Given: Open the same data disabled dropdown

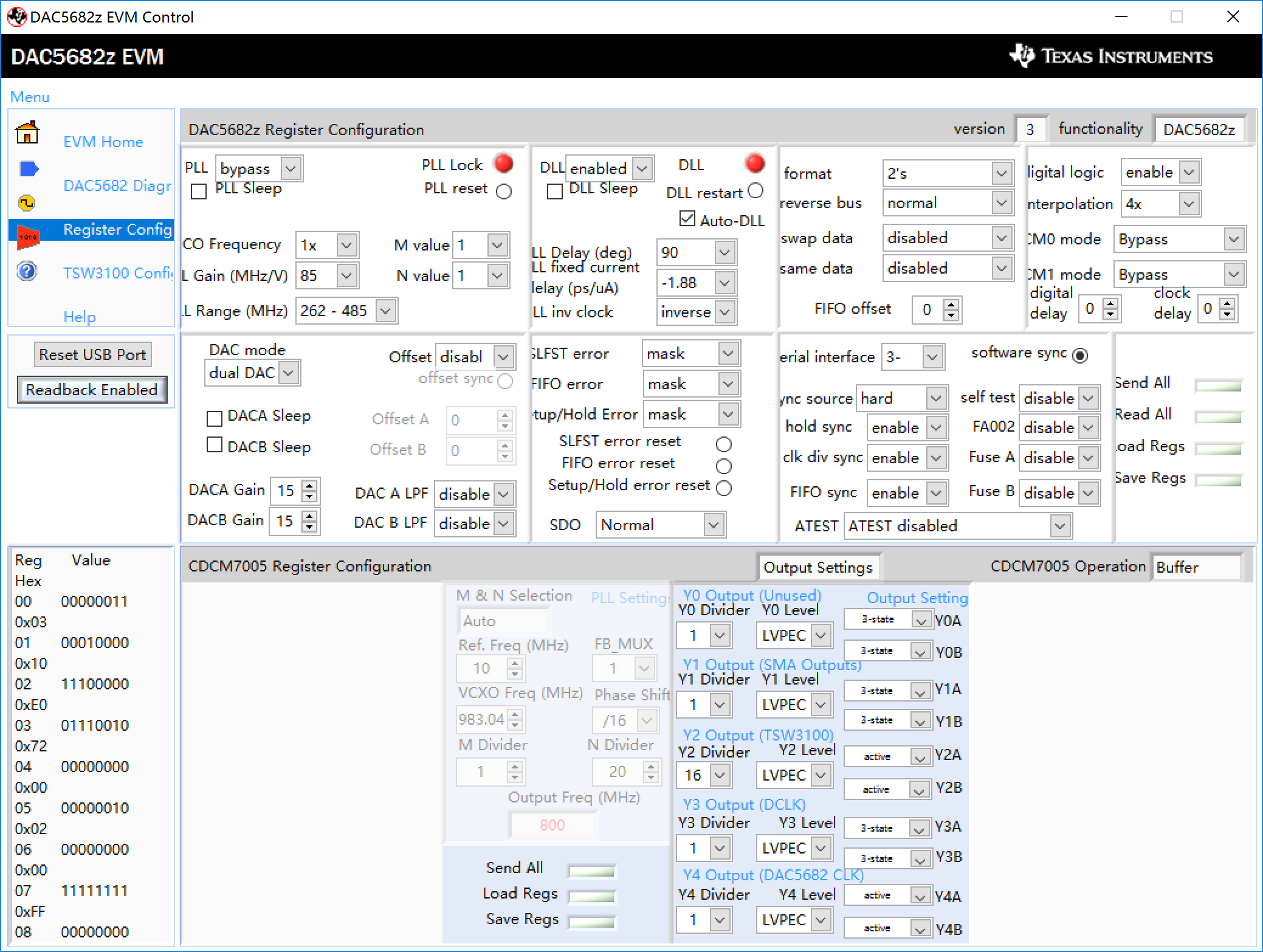Looking at the screenshot, I should click(x=948, y=269).
